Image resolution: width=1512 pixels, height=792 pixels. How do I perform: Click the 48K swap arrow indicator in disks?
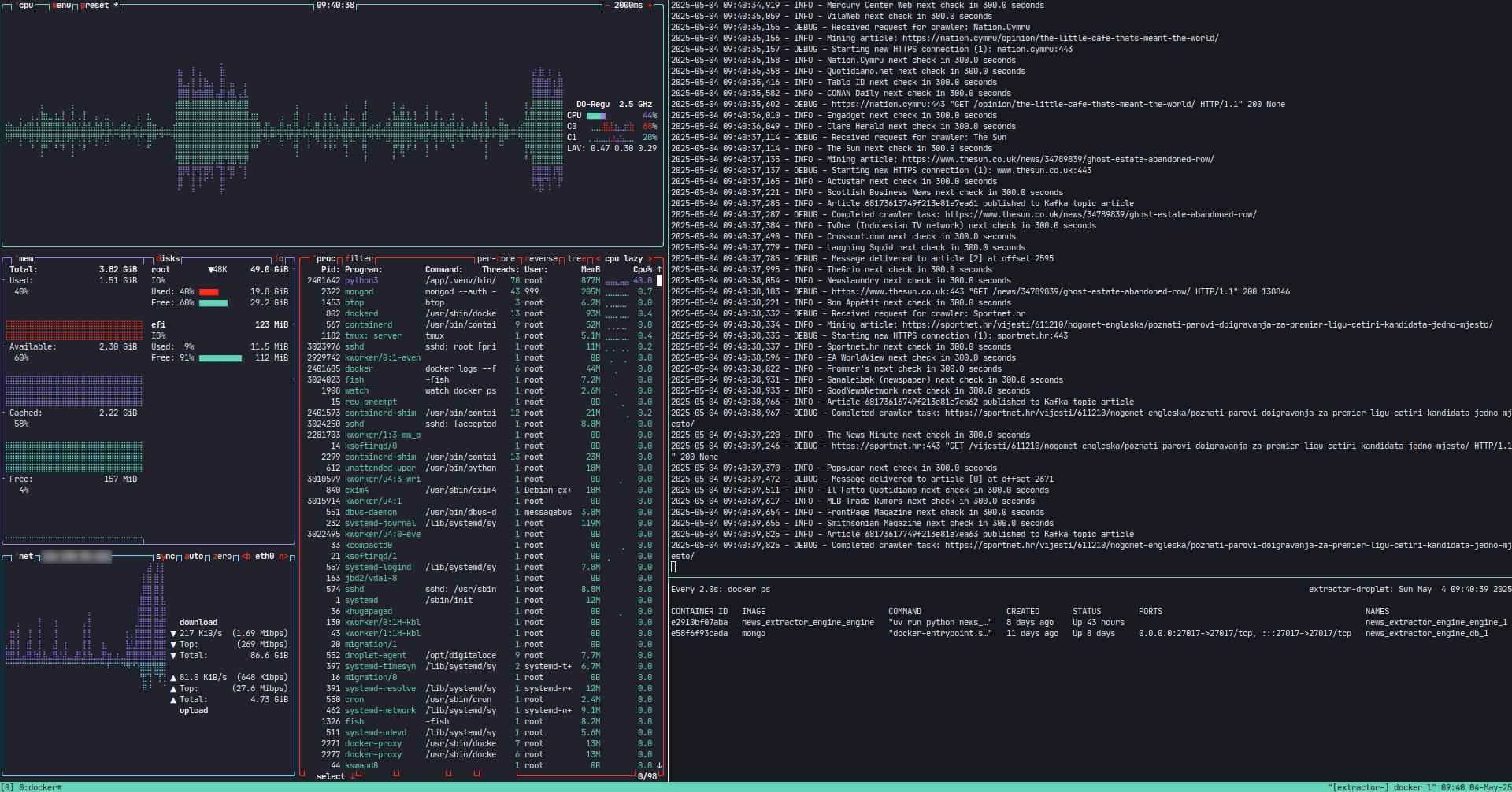(x=217, y=270)
